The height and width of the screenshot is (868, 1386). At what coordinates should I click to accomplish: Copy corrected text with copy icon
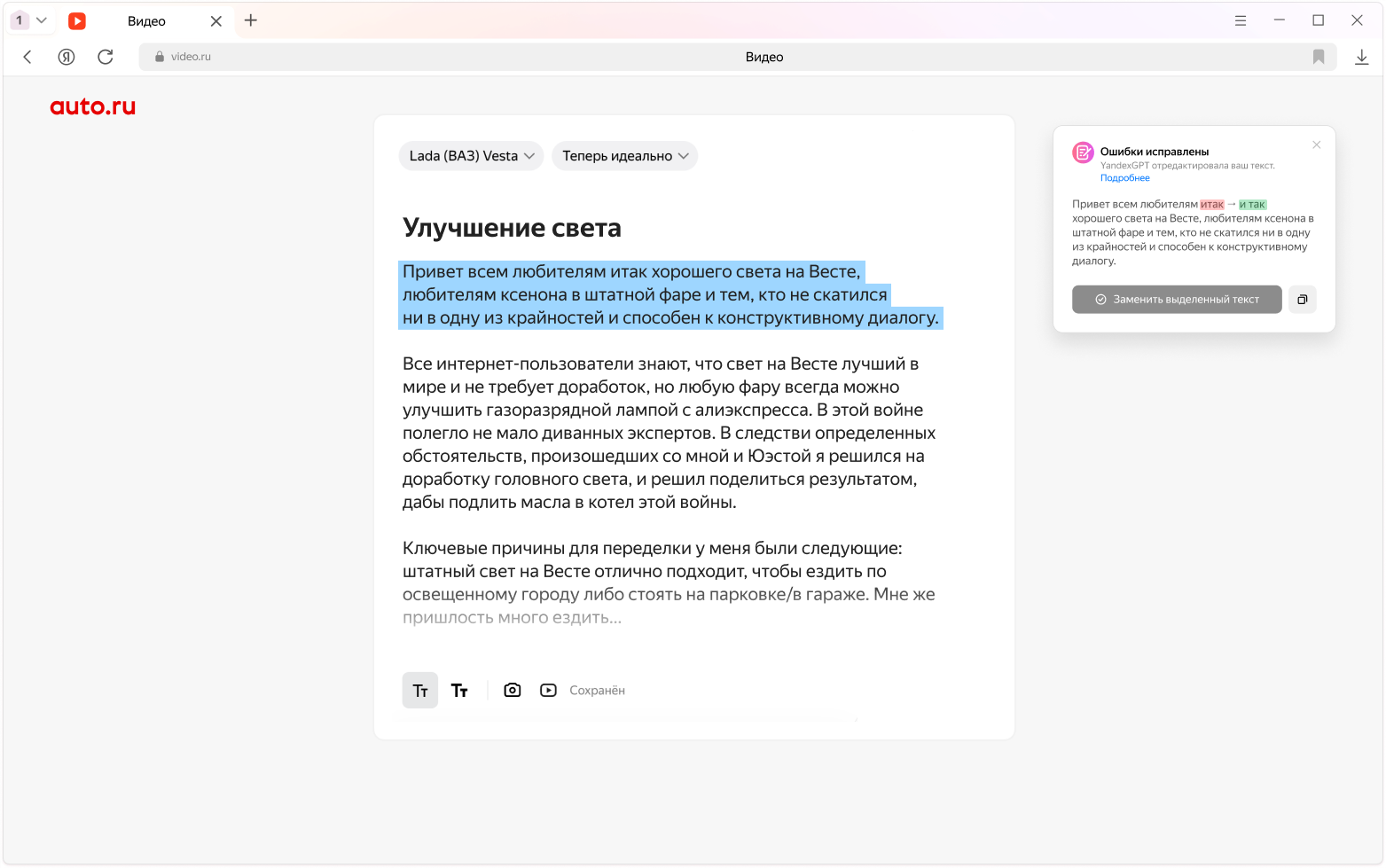[1303, 300]
